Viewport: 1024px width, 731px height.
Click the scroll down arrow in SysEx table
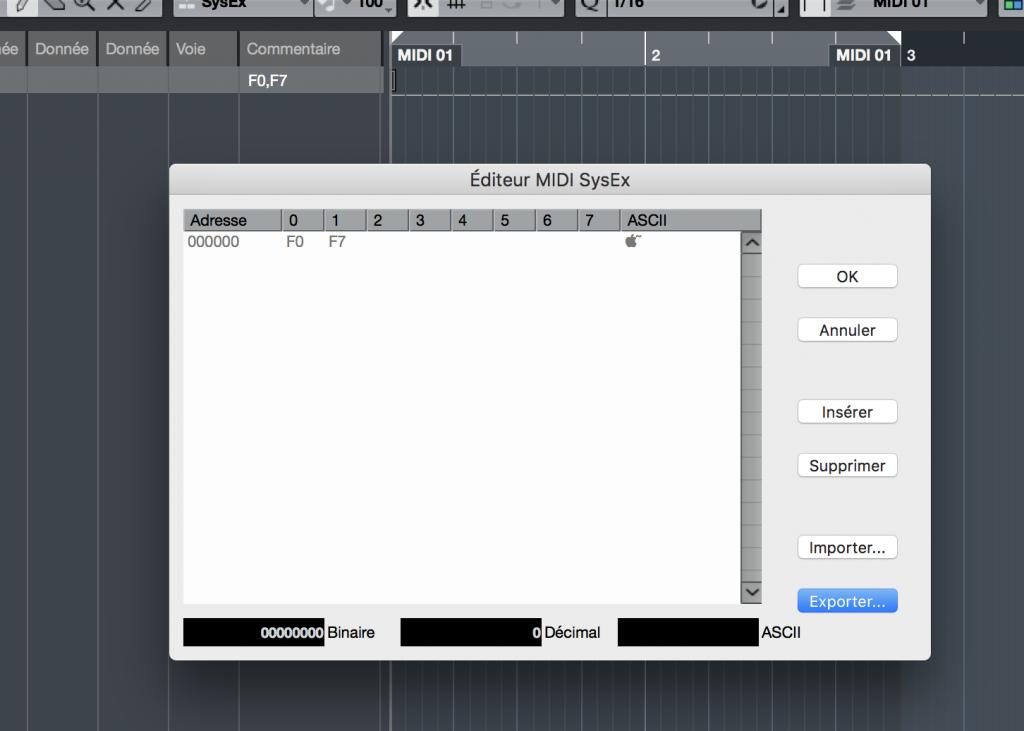click(751, 592)
